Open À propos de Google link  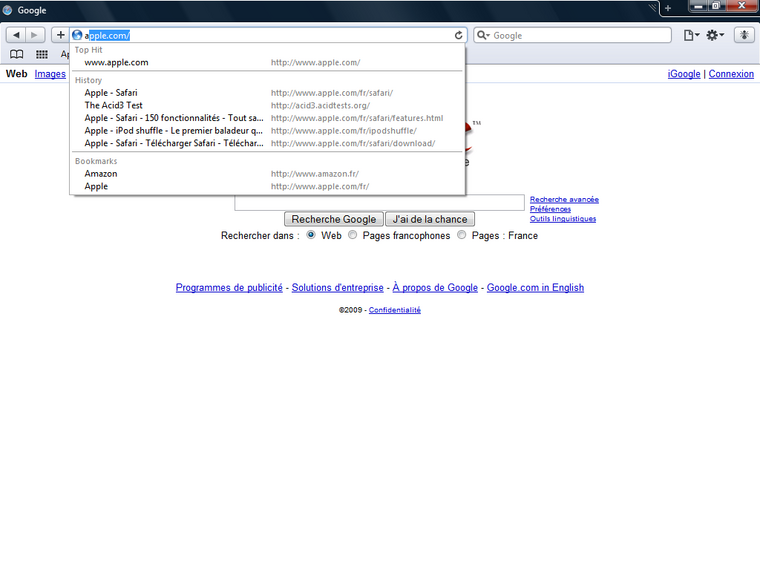[x=435, y=287]
